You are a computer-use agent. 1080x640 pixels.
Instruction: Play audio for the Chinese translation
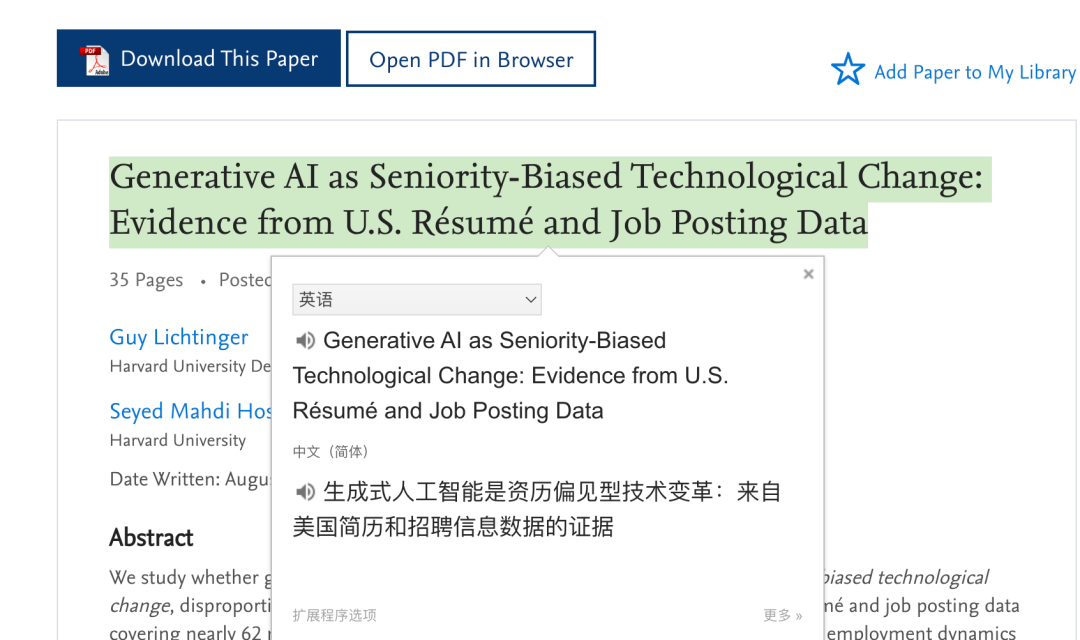point(306,492)
